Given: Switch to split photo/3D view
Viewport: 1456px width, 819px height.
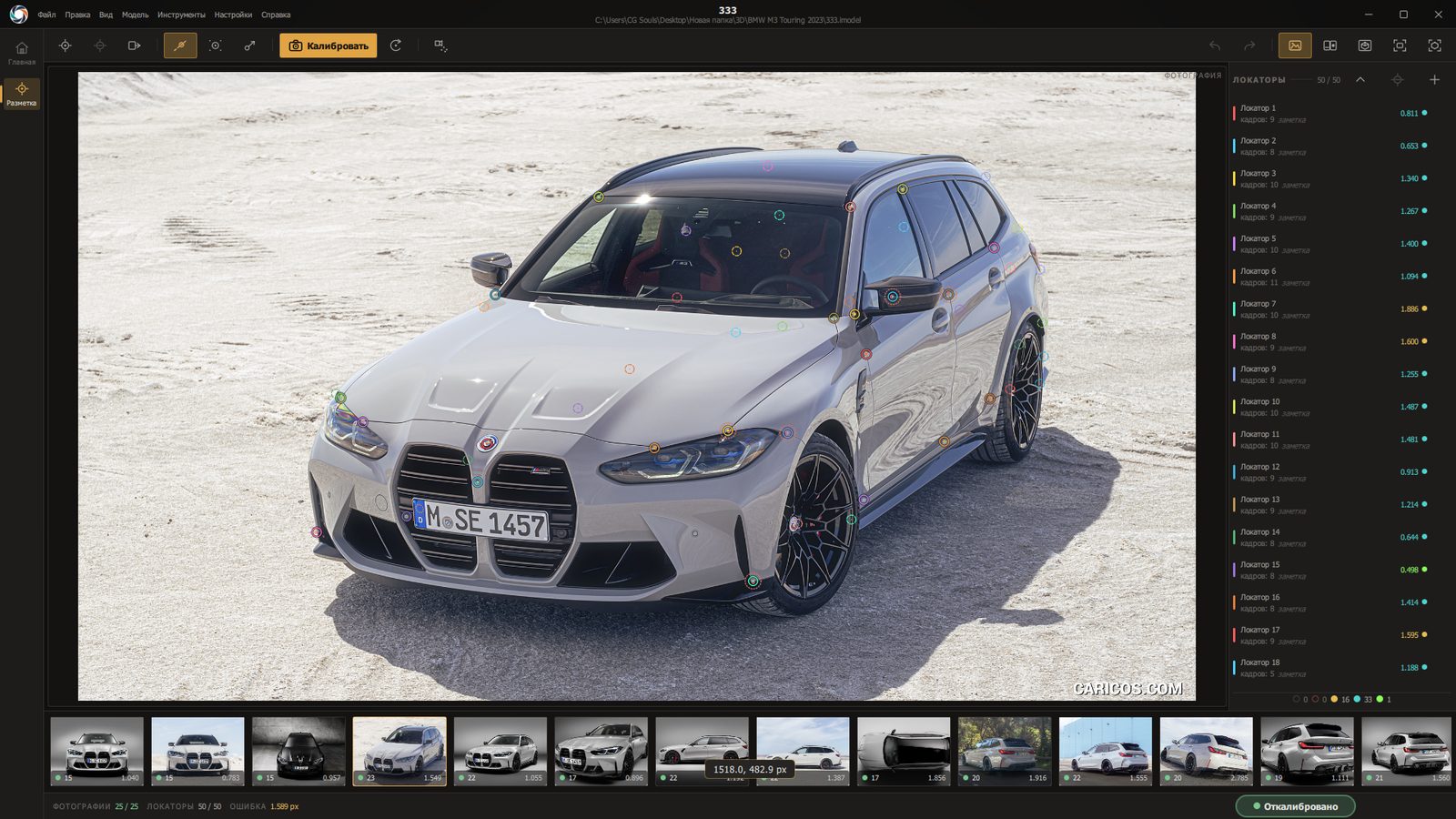Looking at the screenshot, I should (1330, 45).
